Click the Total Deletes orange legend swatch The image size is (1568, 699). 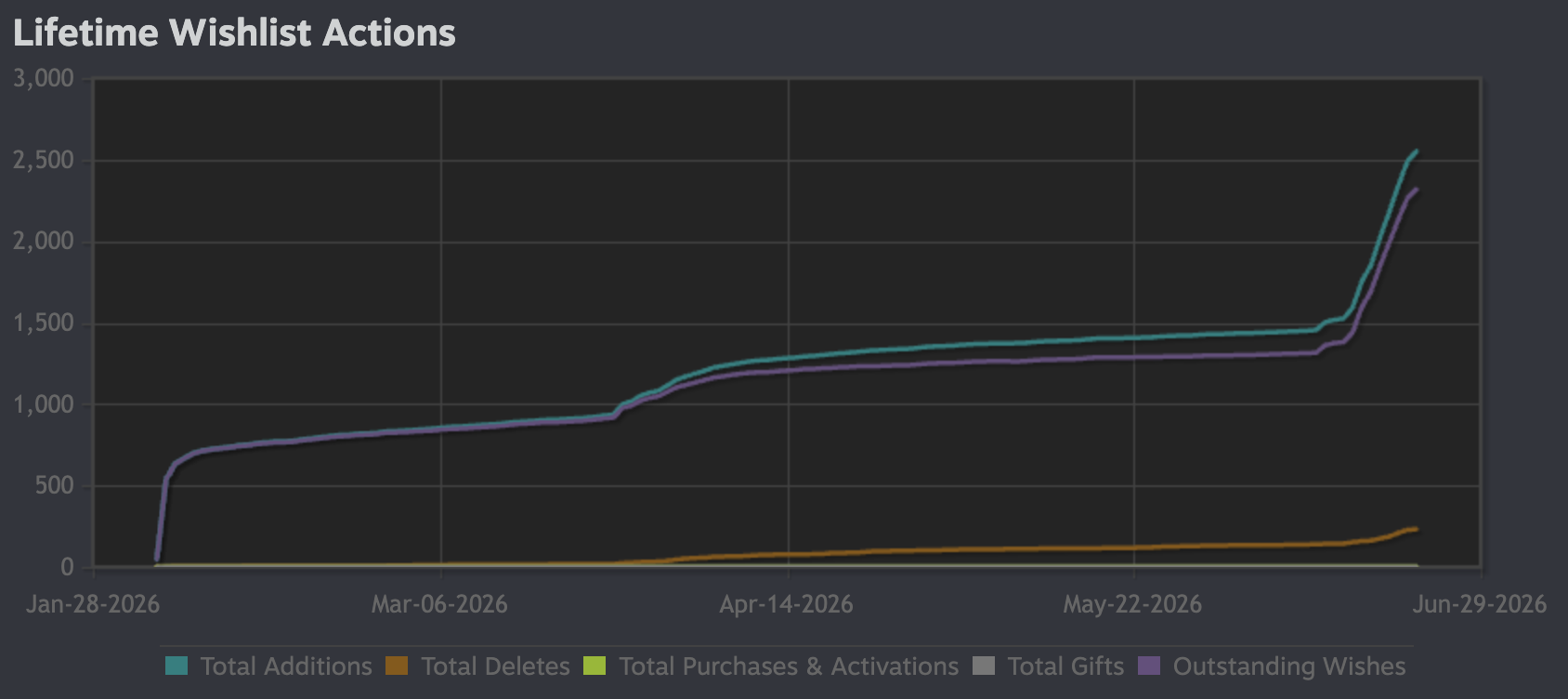click(x=397, y=666)
